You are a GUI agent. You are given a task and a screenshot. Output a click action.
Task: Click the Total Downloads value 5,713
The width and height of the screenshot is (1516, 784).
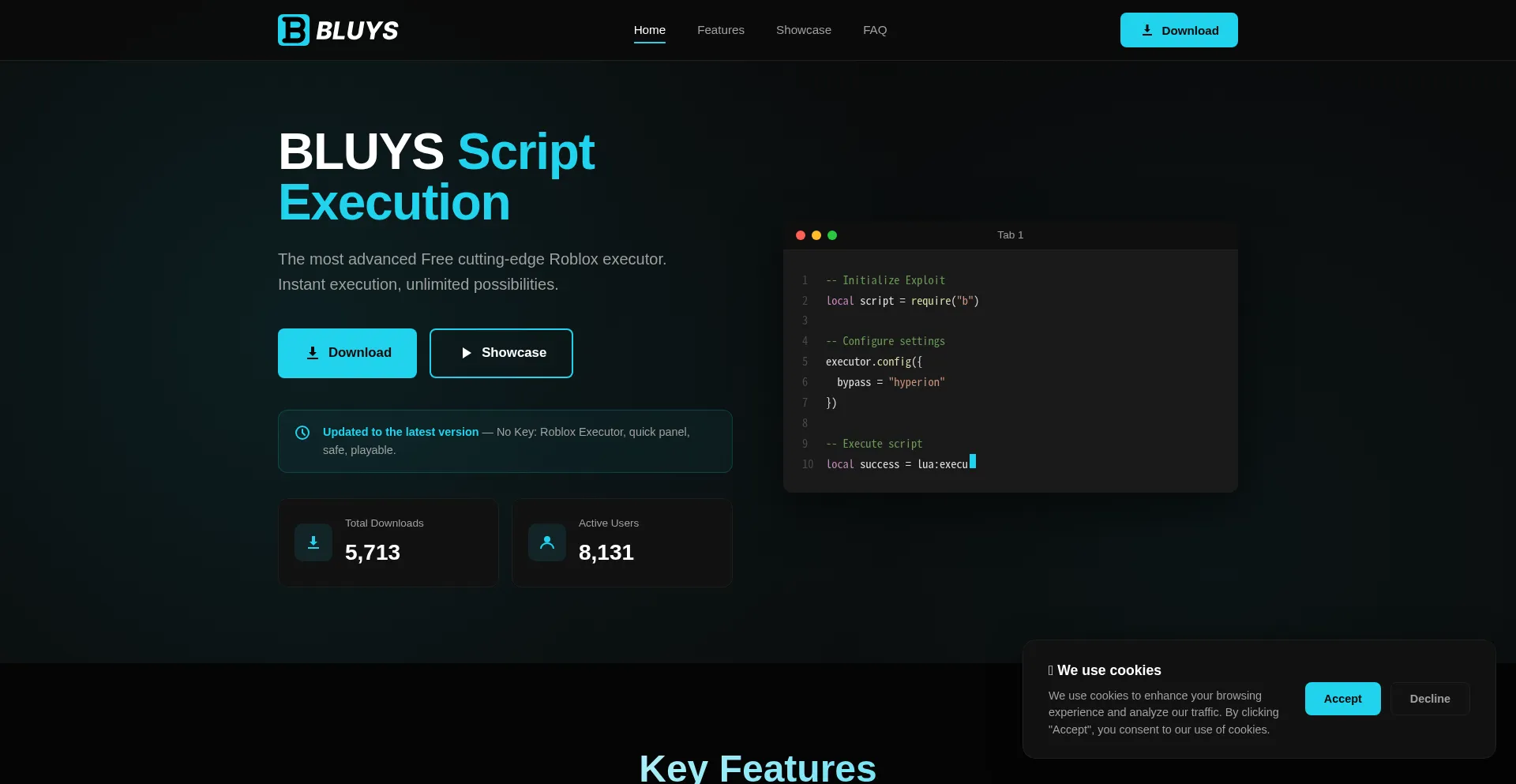point(373,553)
